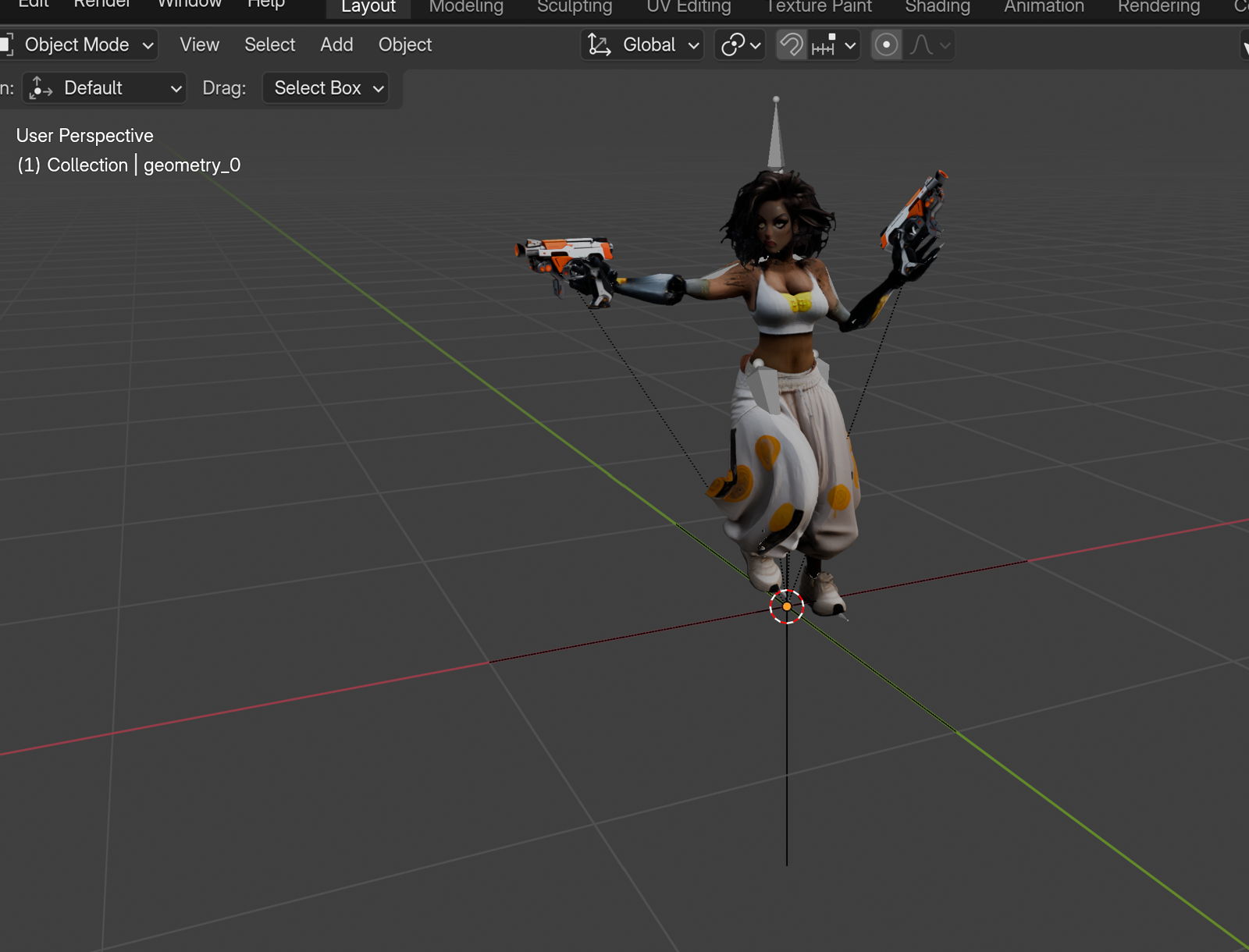
Task: Click the 3D cursor at world origin
Action: click(787, 606)
